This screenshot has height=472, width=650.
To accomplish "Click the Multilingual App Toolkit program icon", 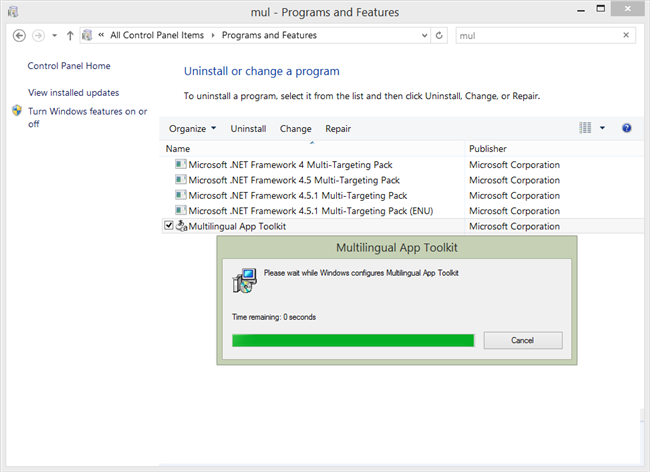I will (181, 226).
